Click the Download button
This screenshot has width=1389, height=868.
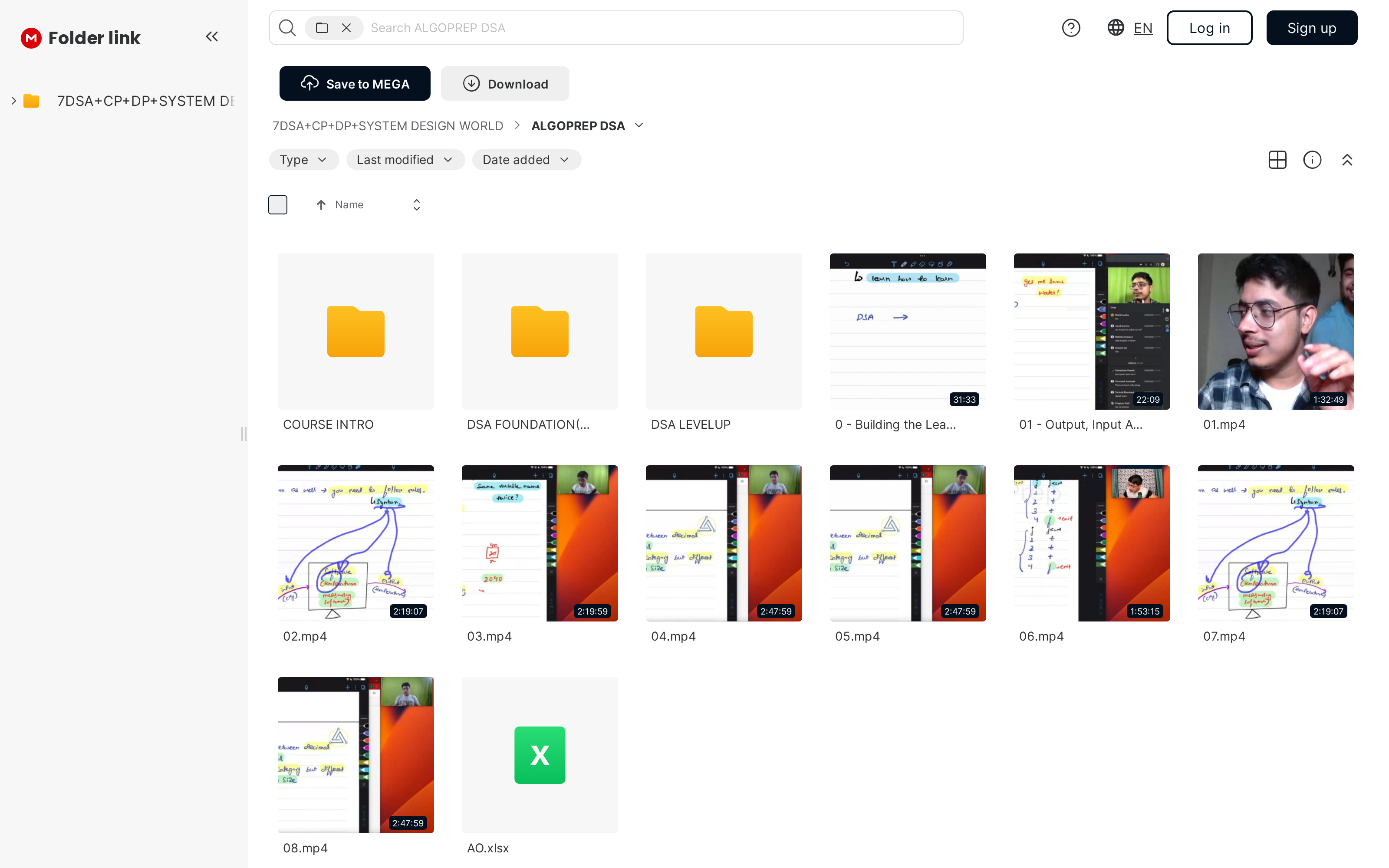pos(505,83)
